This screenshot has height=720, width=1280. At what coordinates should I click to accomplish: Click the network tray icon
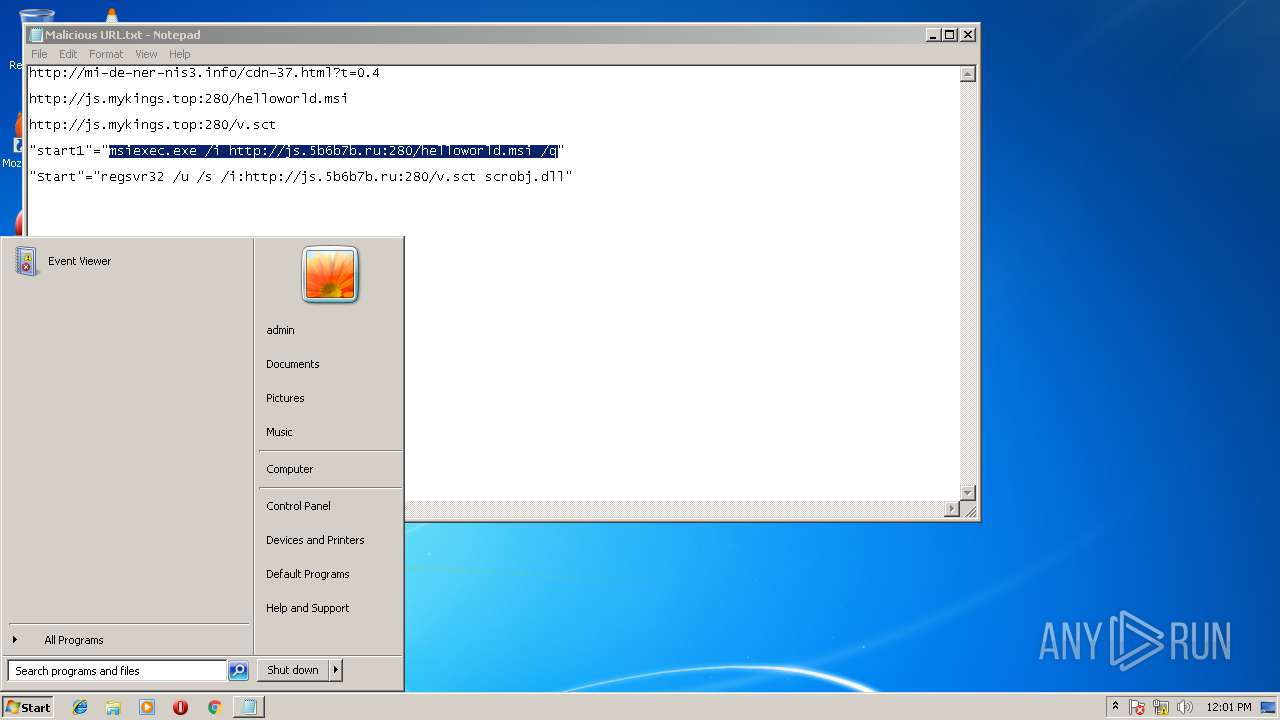(x=1161, y=707)
